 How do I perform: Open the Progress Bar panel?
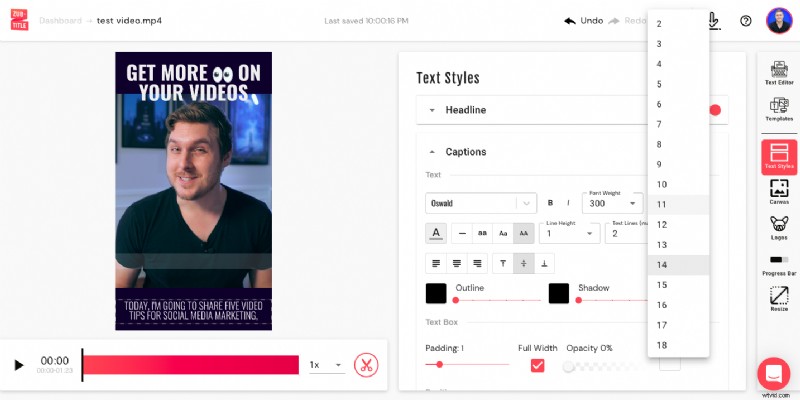(x=779, y=266)
